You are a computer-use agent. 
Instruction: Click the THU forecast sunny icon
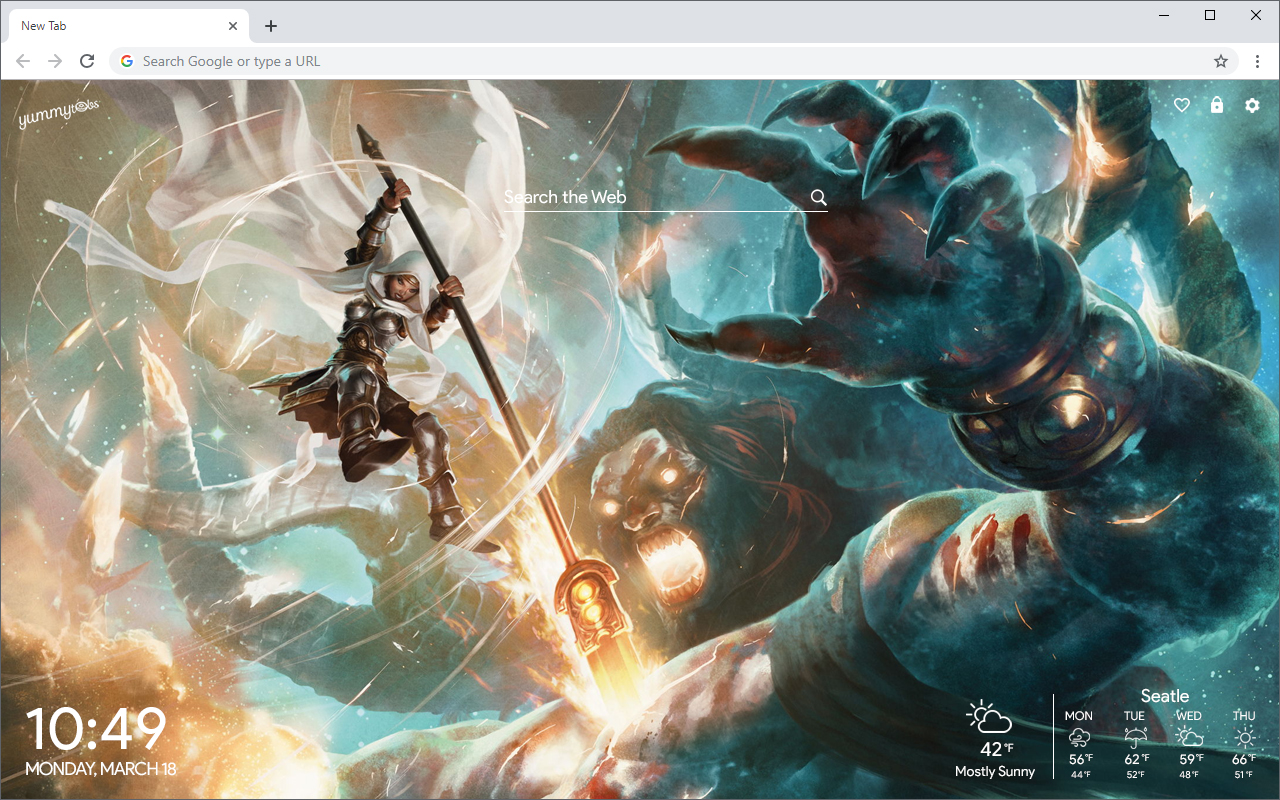[1244, 738]
